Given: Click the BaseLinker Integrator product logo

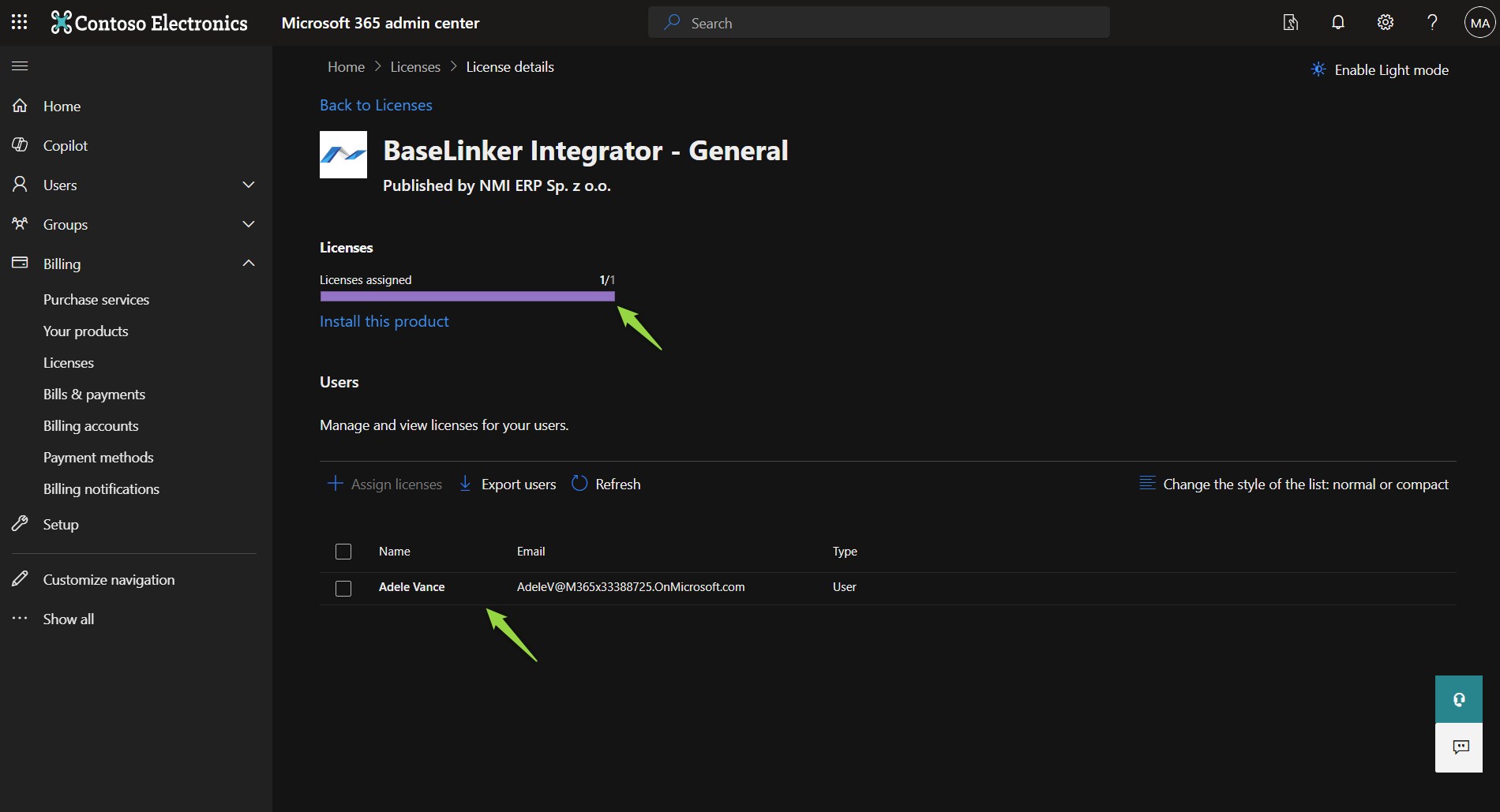Looking at the screenshot, I should coord(343,155).
